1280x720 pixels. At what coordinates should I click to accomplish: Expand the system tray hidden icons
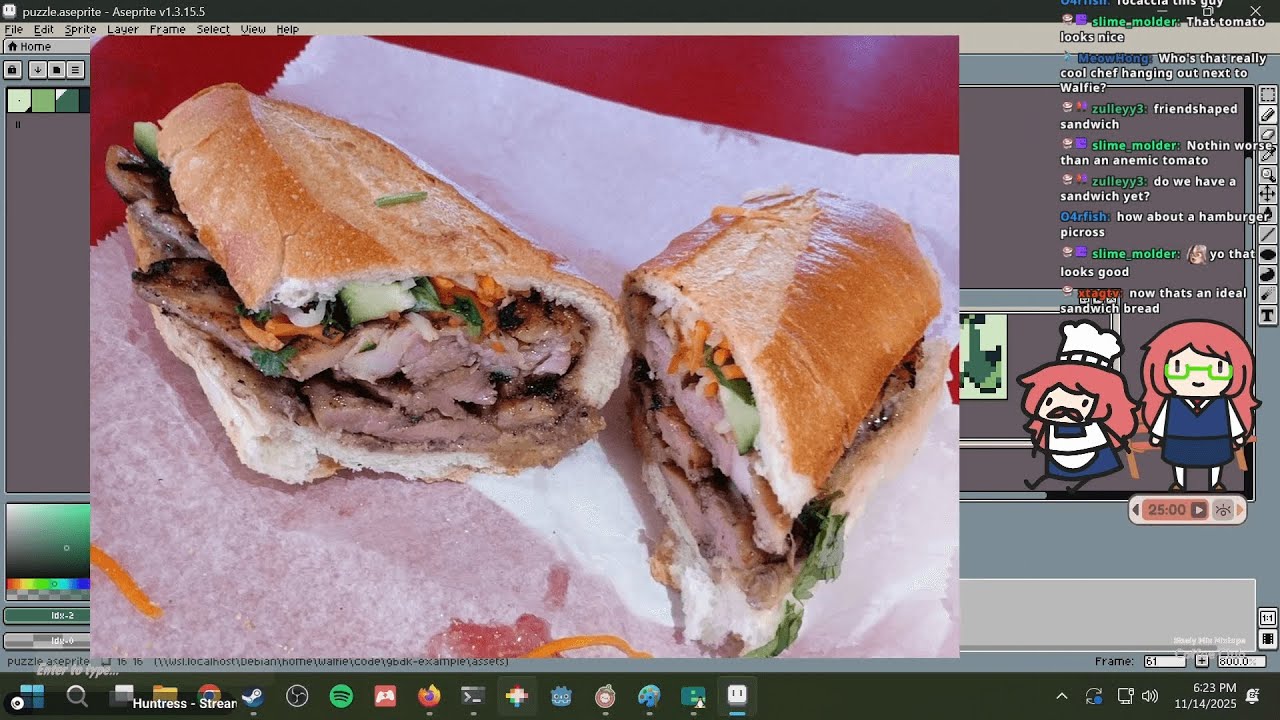[1062, 696]
